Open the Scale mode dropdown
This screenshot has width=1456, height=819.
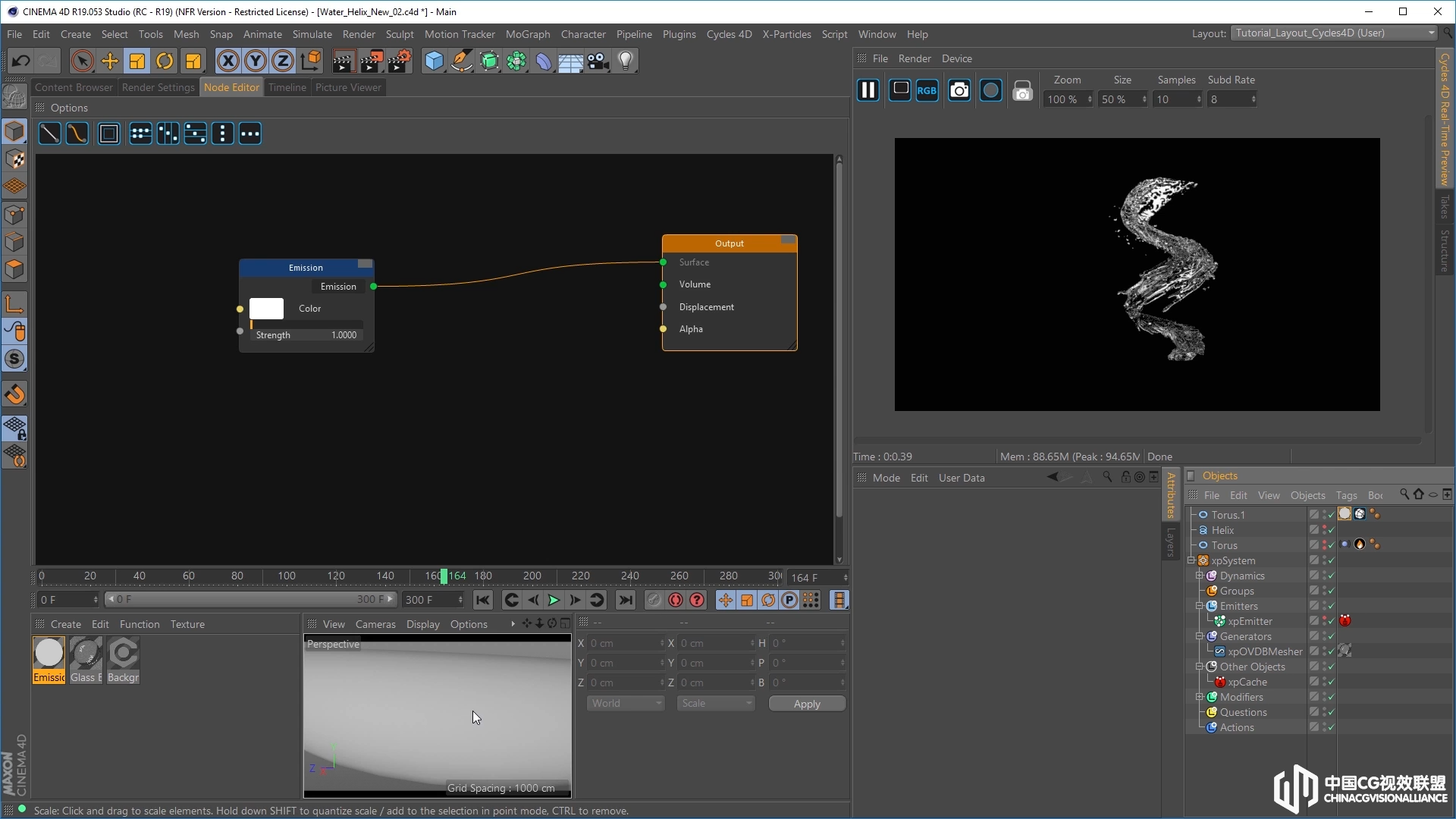point(716,703)
